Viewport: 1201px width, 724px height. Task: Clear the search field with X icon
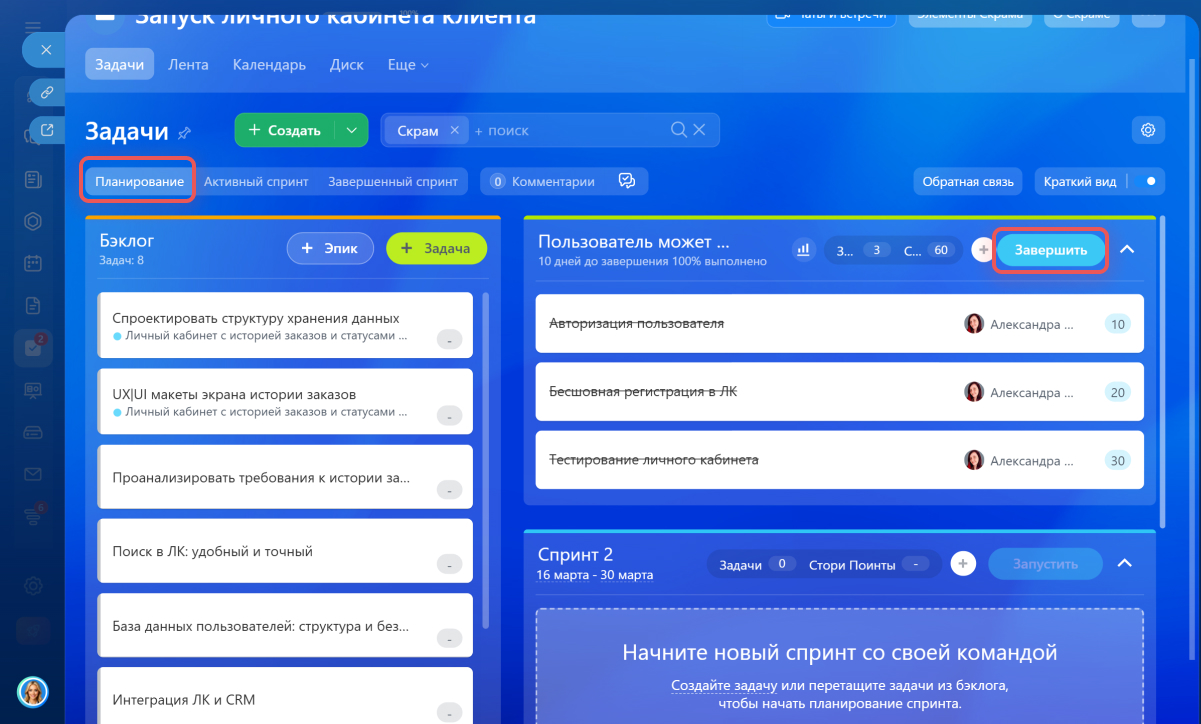tap(700, 130)
